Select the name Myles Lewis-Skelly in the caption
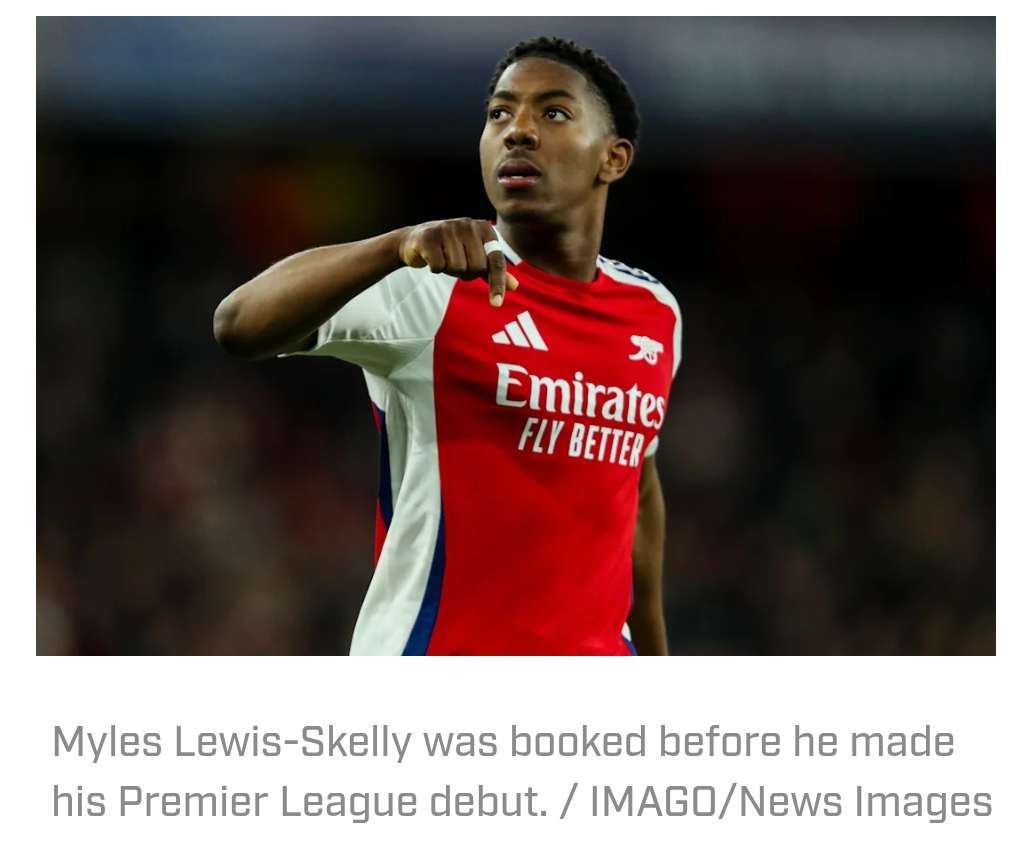1017x842 pixels. (x=232, y=743)
